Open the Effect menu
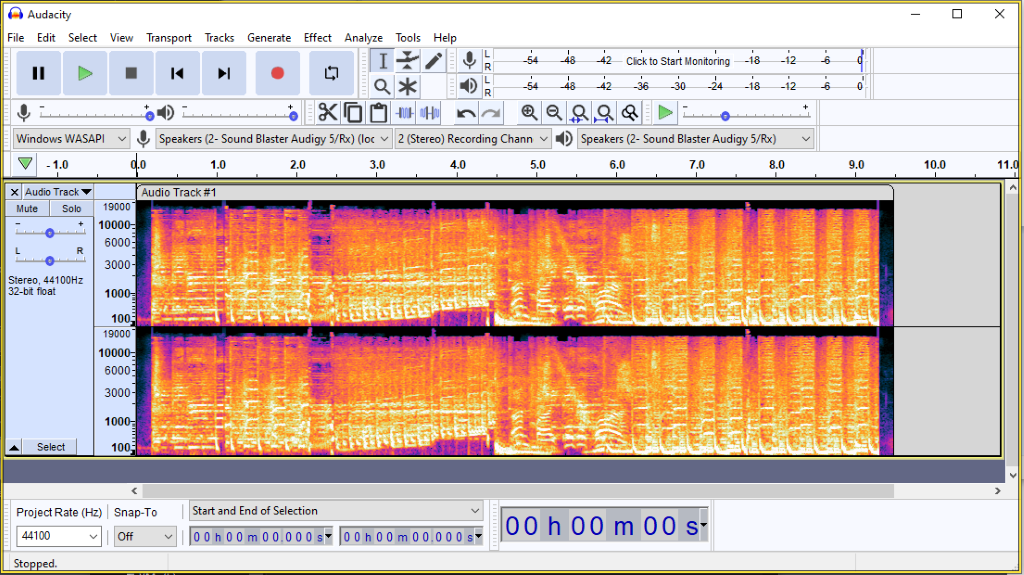 coord(317,38)
